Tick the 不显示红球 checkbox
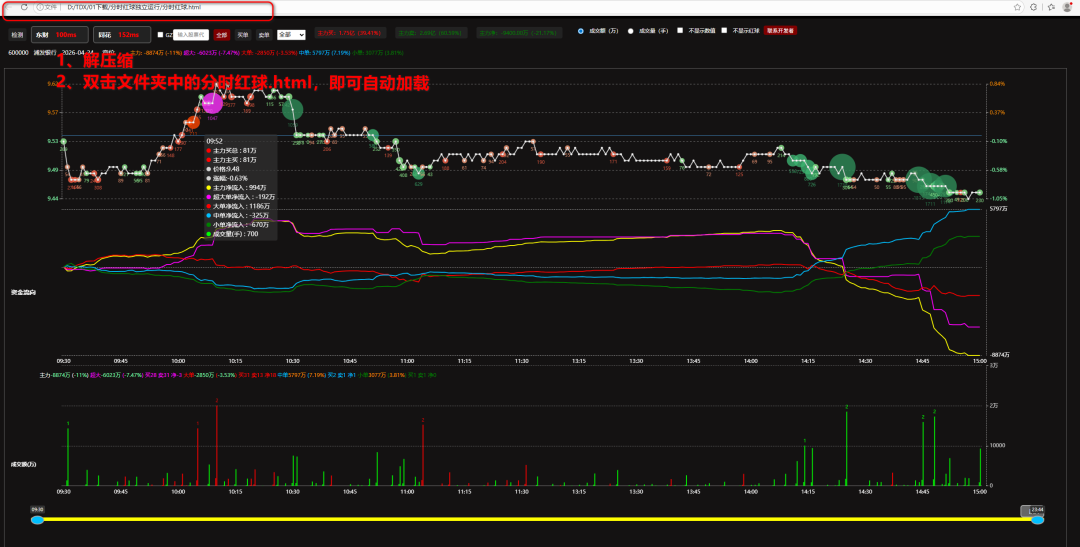 (x=725, y=31)
